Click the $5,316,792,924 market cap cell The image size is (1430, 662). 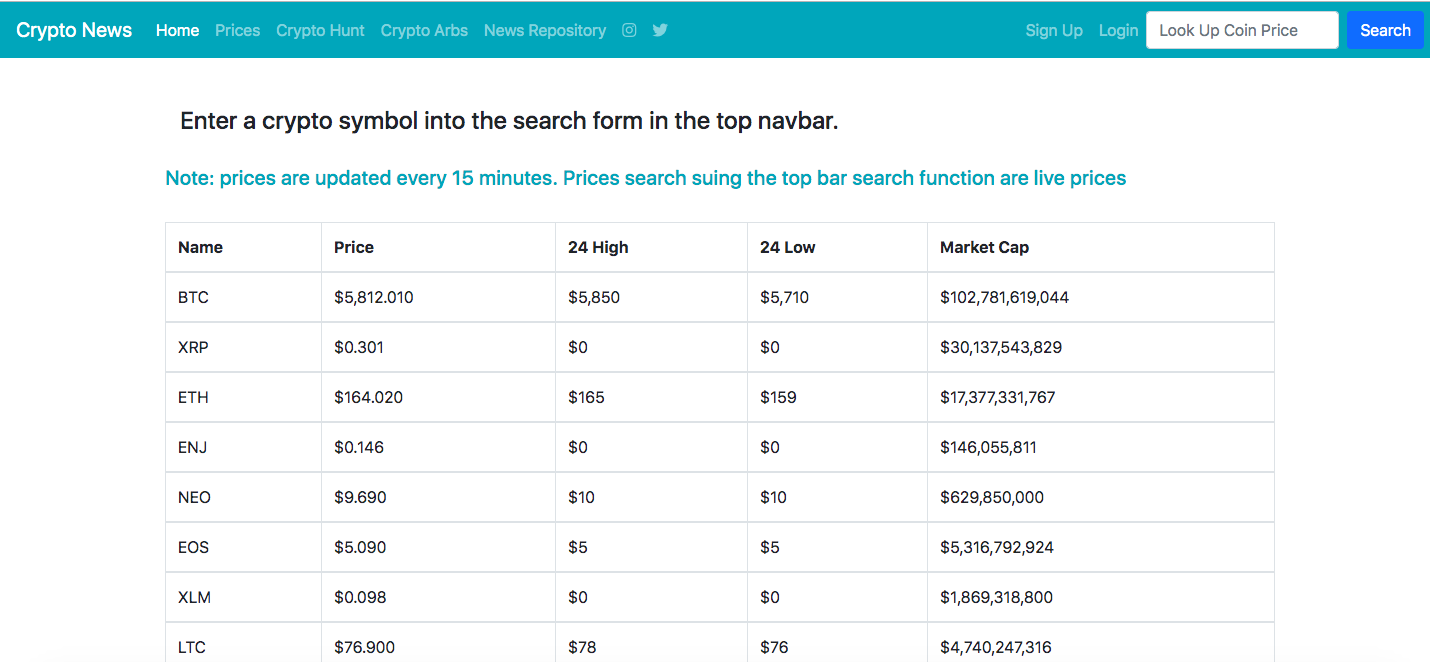pyautogui.click(x=1101, y=547)
